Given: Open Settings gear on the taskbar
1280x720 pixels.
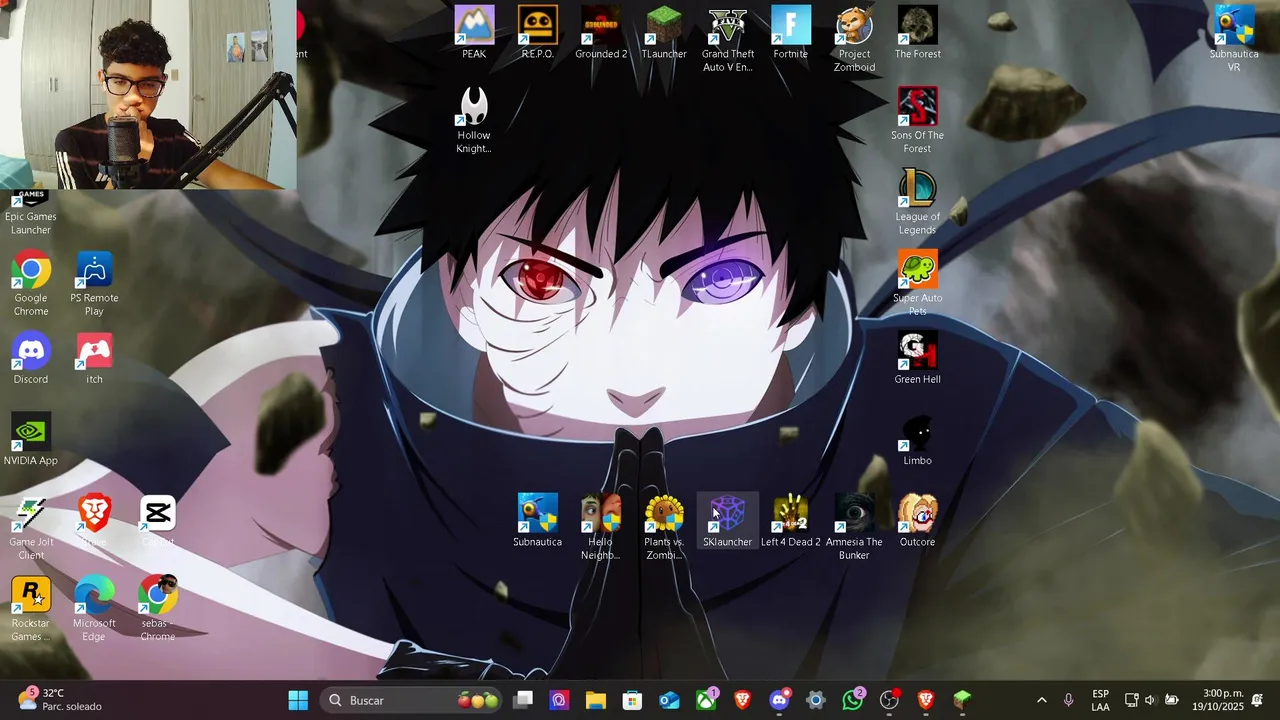Looking at the screenshot, I should click(816, 700).
